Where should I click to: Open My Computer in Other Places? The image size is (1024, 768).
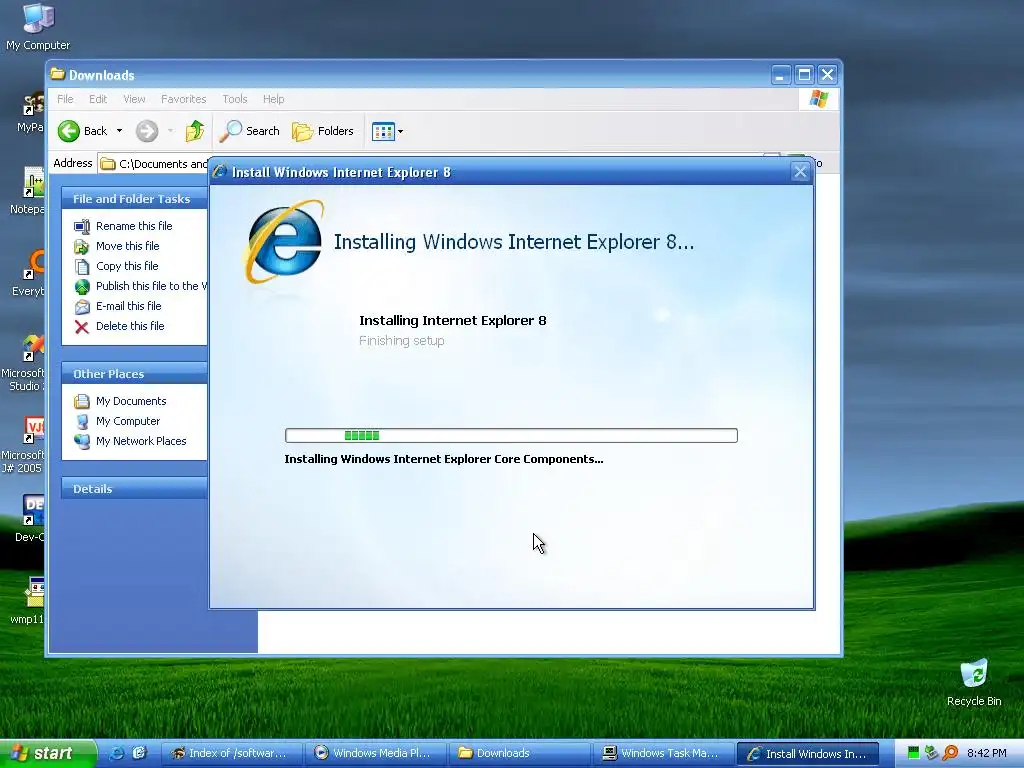click(127, 421)
